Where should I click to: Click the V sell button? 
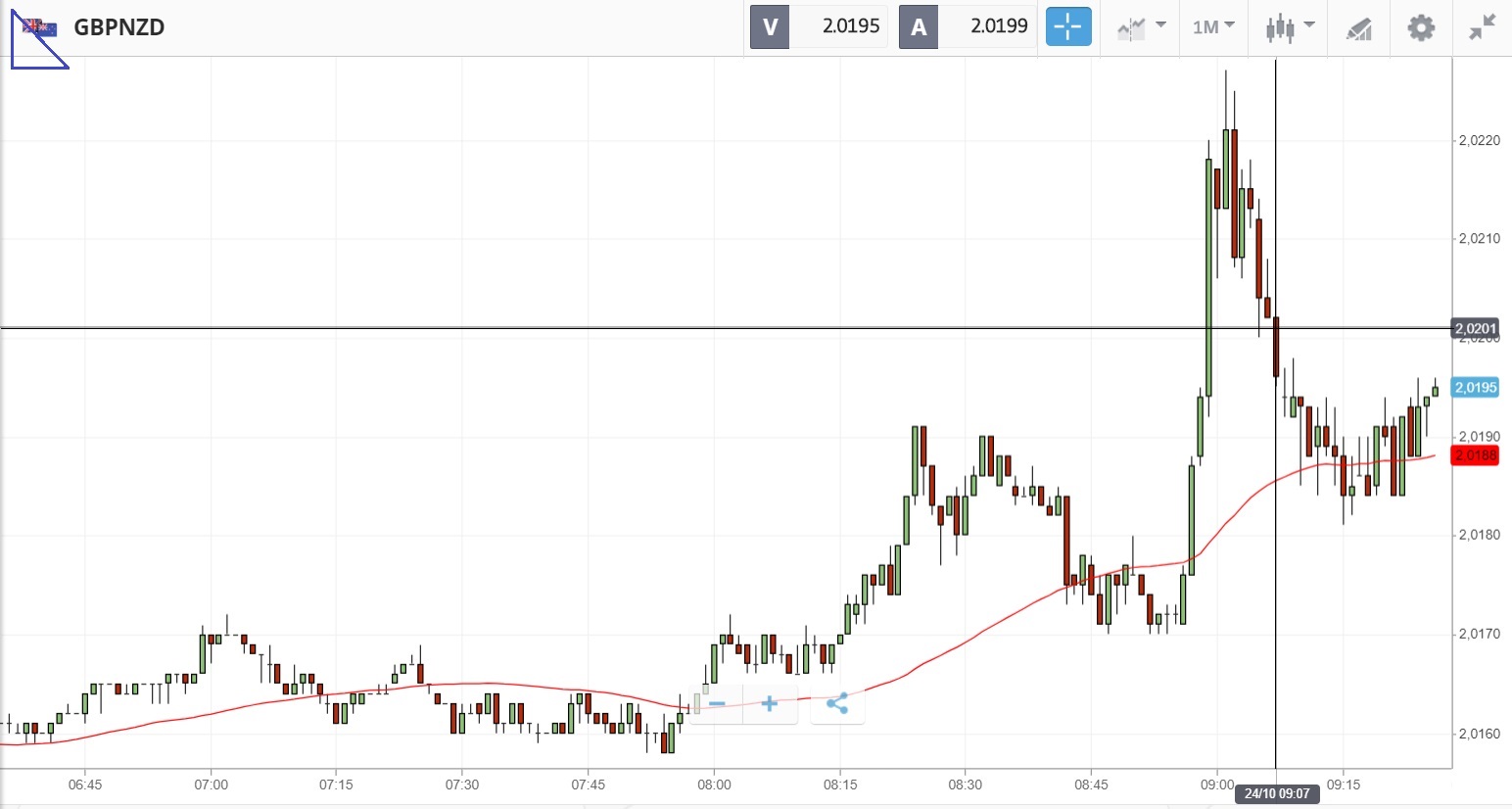tap(770, 26)
